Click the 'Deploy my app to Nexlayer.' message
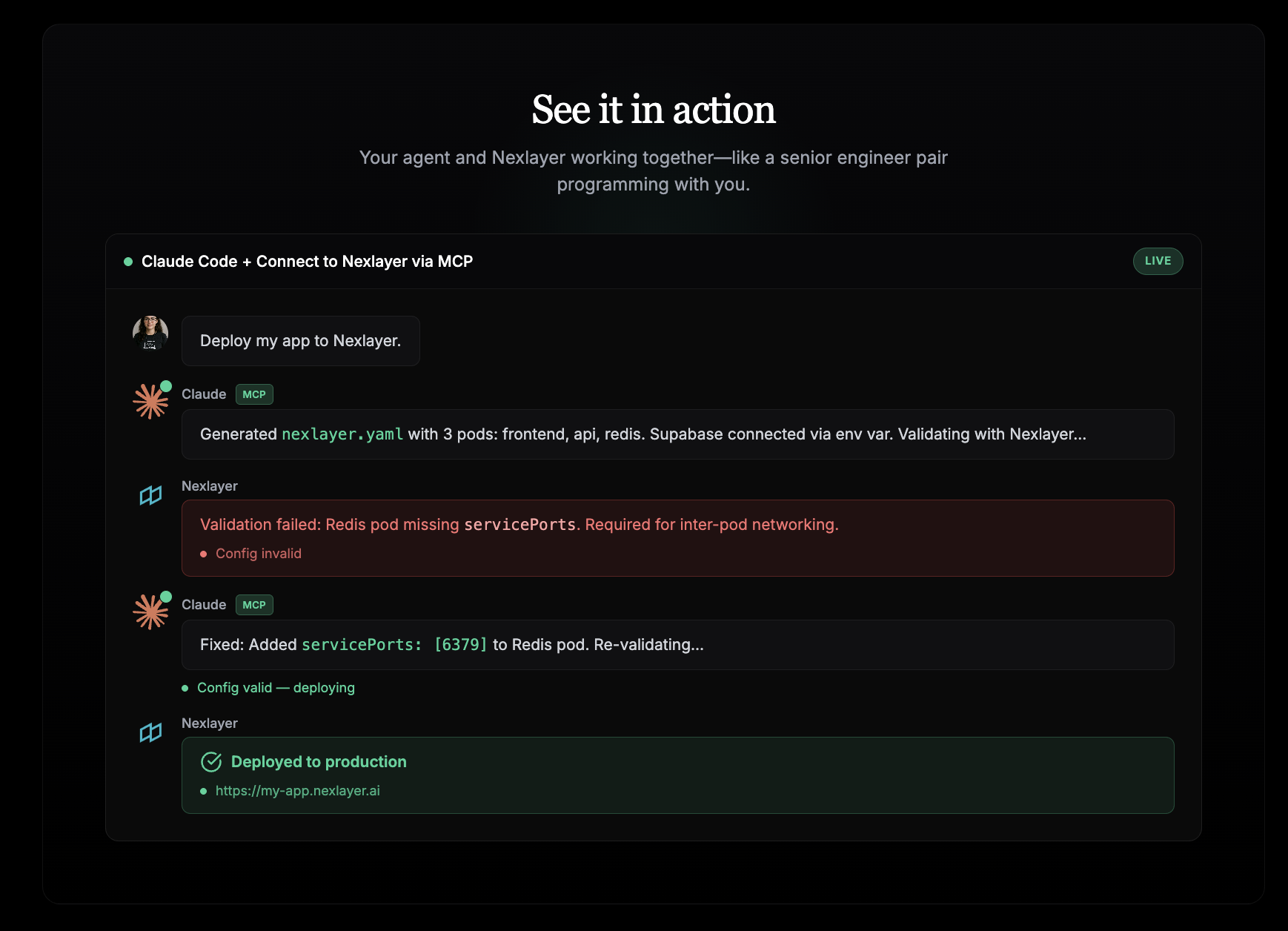The height and width of the screenshot is (931, 1288). point(300,341)
